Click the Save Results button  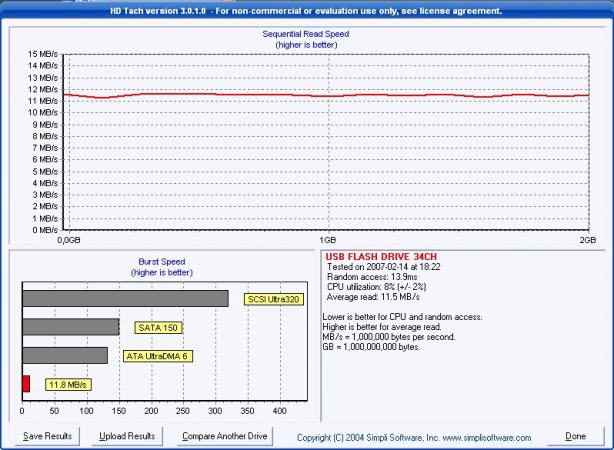pyautogui.click(x=47, y=436)
